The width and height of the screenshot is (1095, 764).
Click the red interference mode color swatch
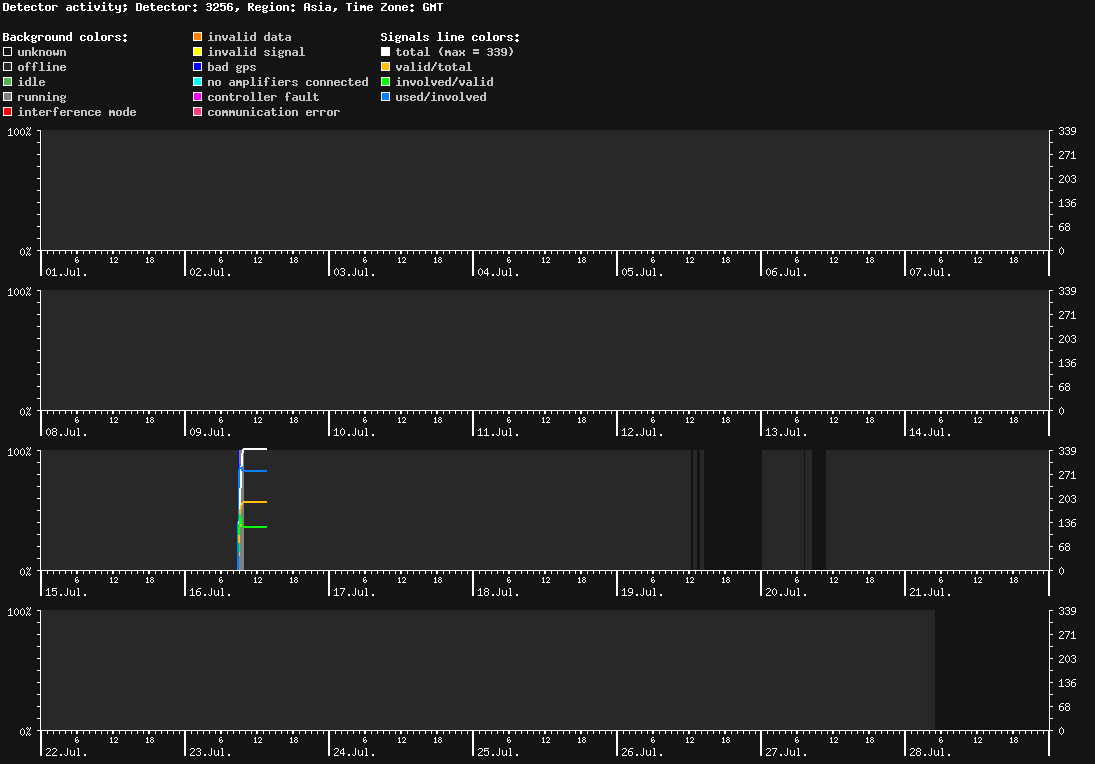point(8,112)
